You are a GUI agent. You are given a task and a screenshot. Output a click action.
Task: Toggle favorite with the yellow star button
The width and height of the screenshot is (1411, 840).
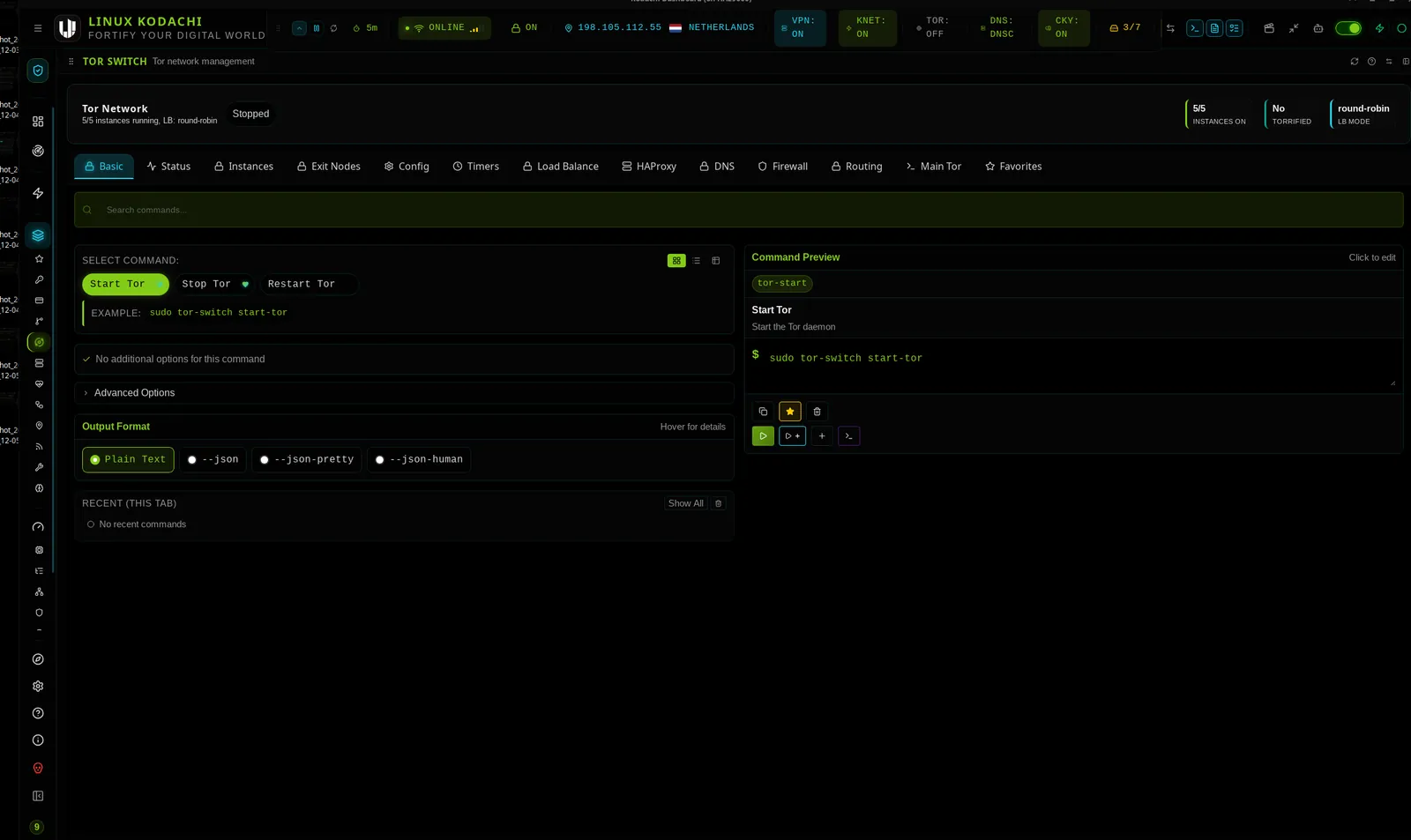[x=790, y=412]
